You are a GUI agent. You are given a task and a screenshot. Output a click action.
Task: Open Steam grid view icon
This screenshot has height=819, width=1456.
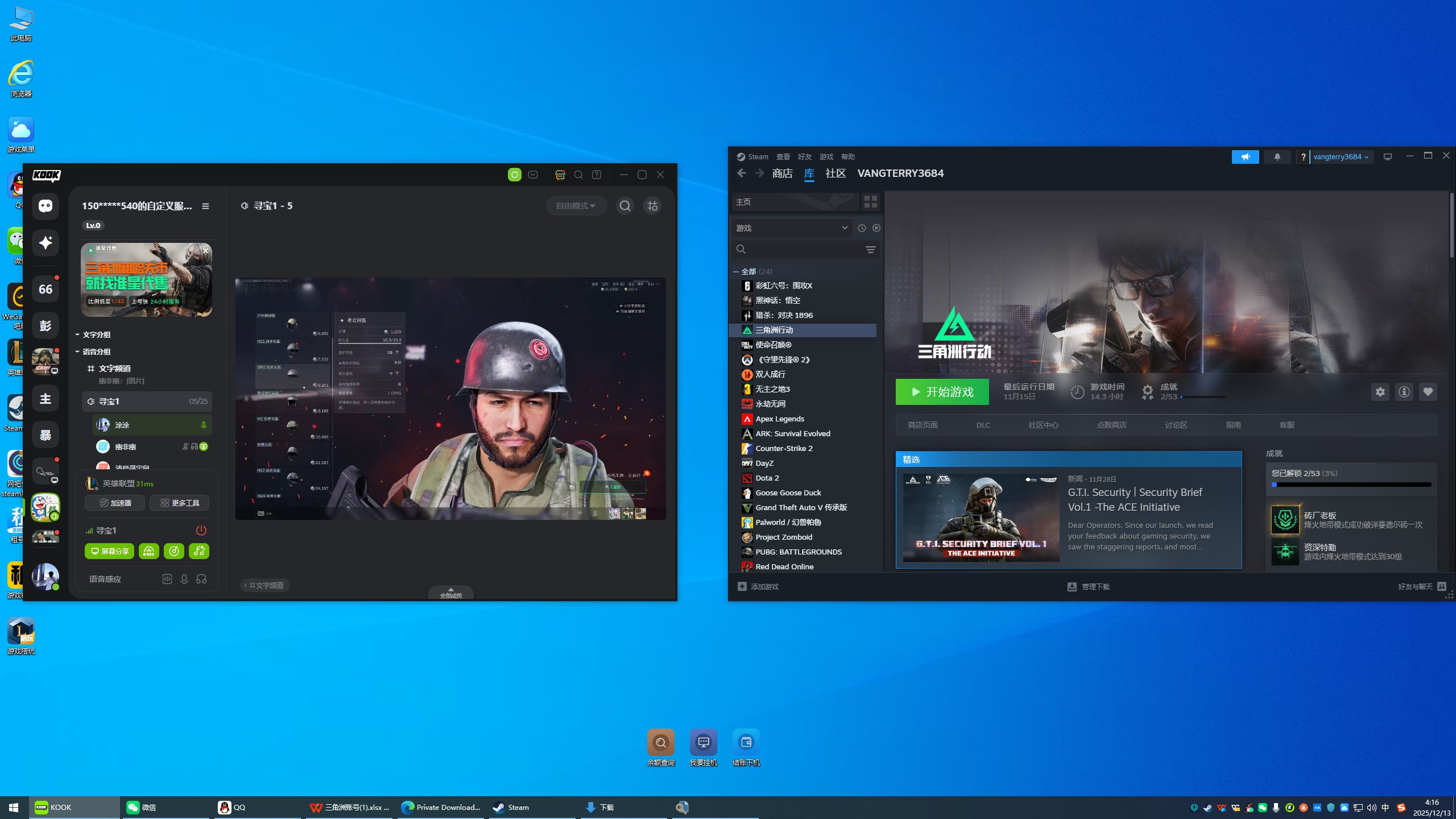(x=870, y=201)
